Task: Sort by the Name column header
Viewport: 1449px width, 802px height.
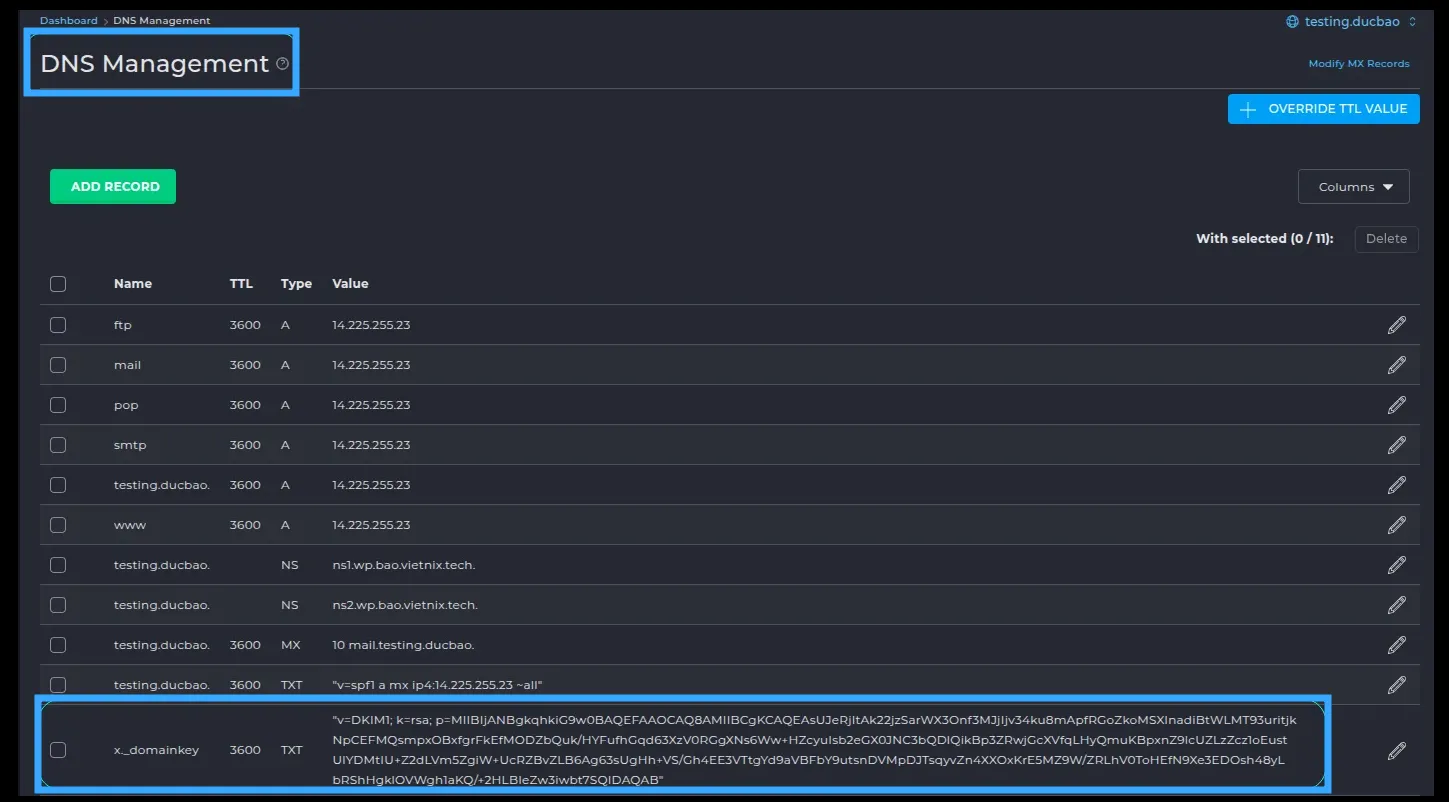Action: coord(133,284)
